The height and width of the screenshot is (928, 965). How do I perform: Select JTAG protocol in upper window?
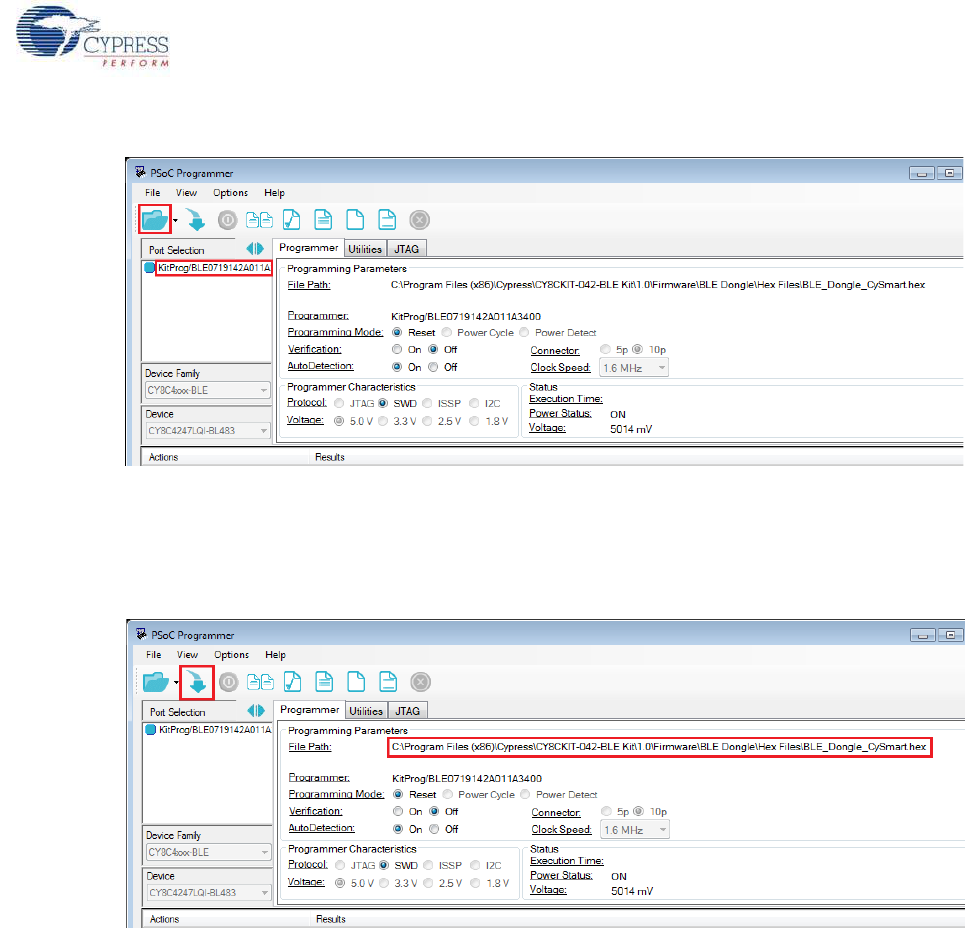[339, 403]
